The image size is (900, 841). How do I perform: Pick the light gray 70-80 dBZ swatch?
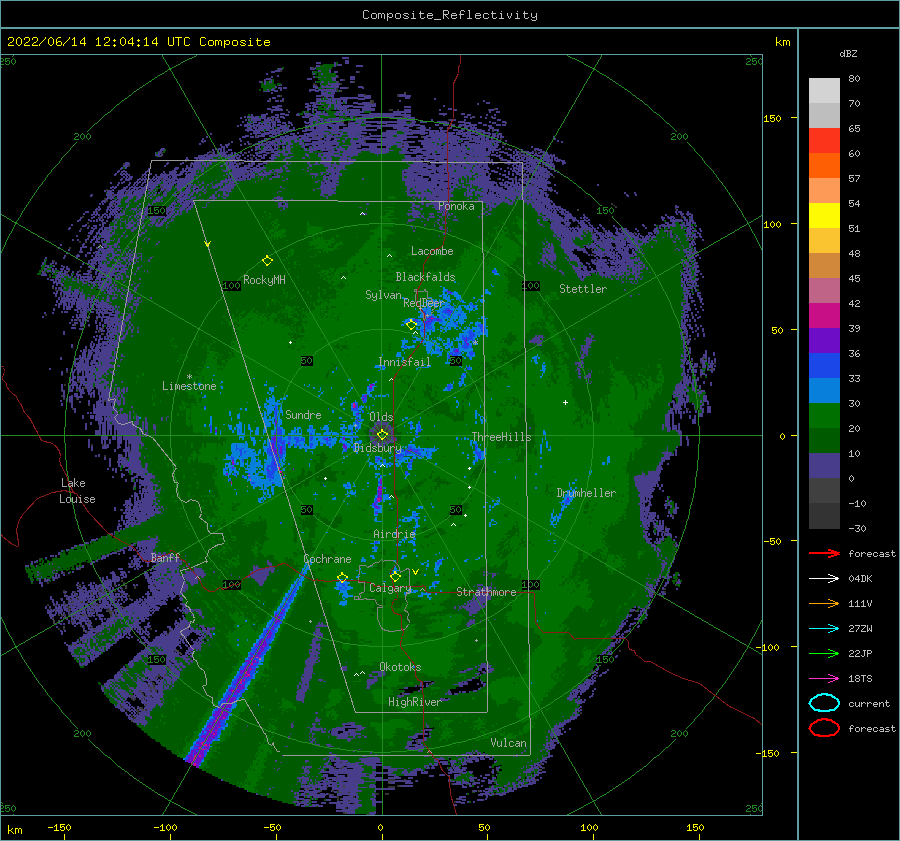pos(824,91)
